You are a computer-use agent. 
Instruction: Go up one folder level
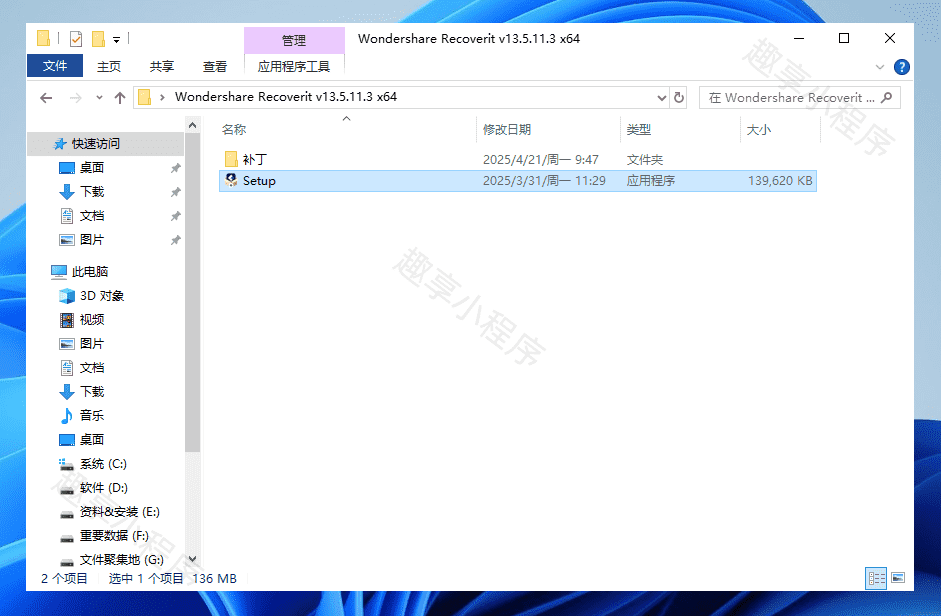coord(119,98)
